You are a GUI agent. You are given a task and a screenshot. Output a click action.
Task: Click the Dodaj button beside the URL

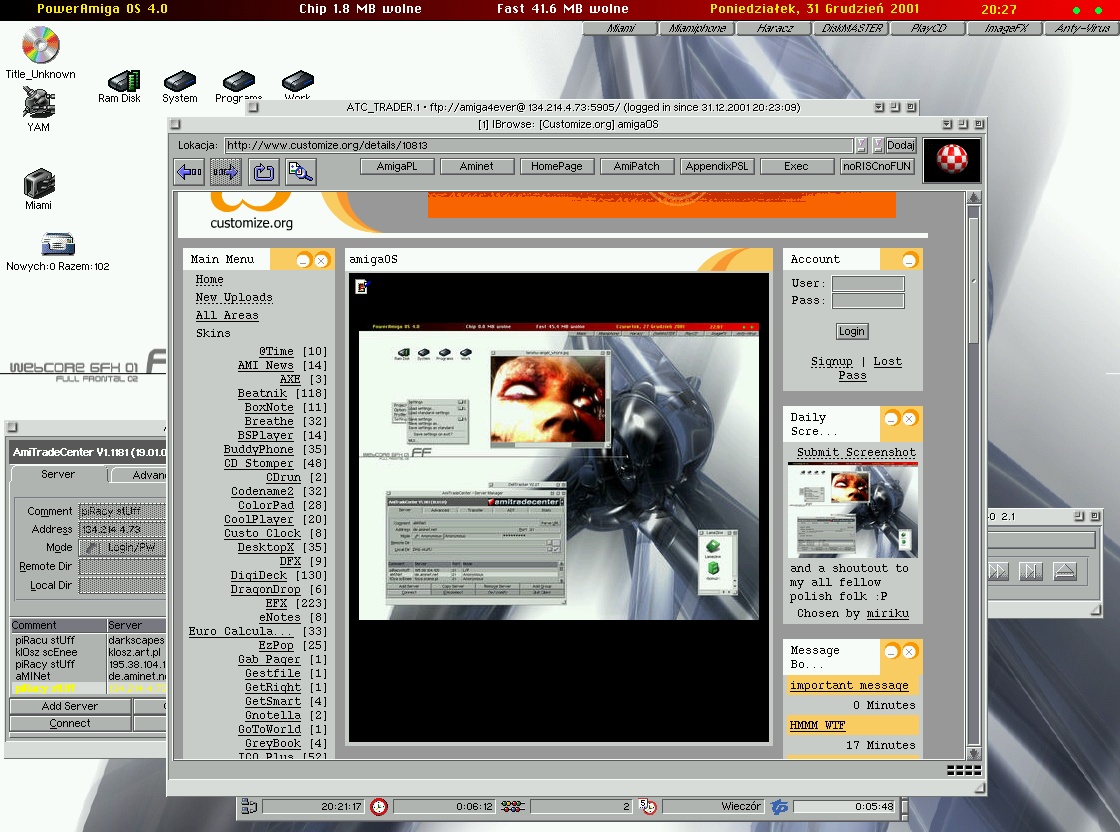(901, 146)
